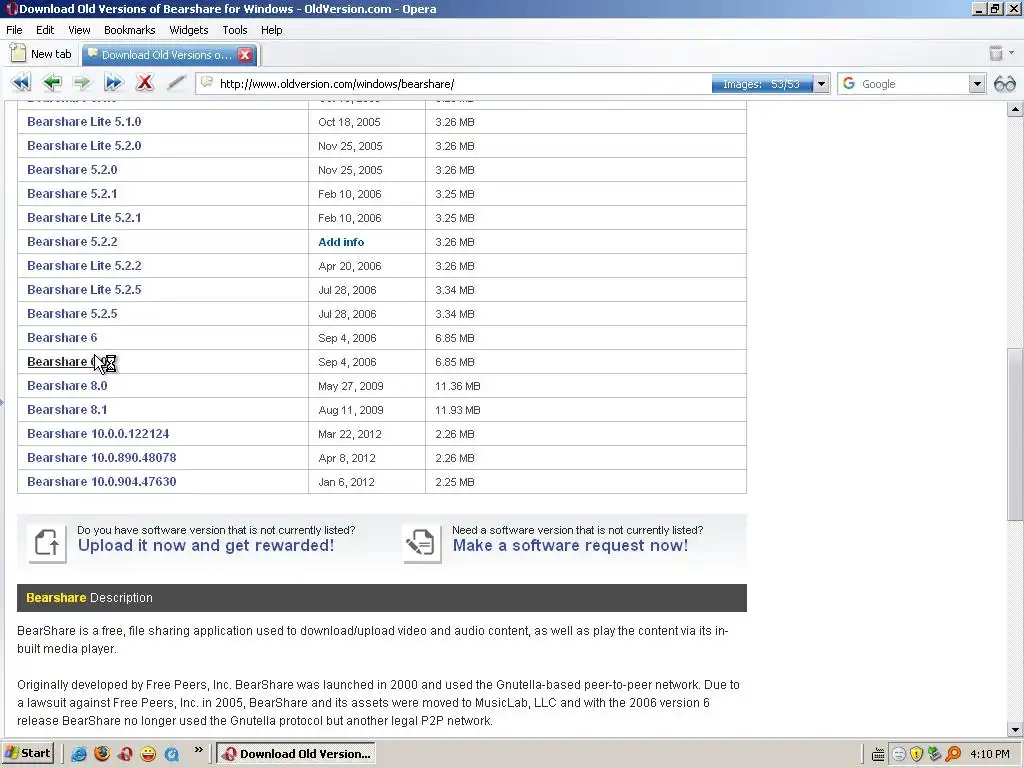Click the upload icon beside Upload it now
1024x768 pixels.
click(46, 542)
